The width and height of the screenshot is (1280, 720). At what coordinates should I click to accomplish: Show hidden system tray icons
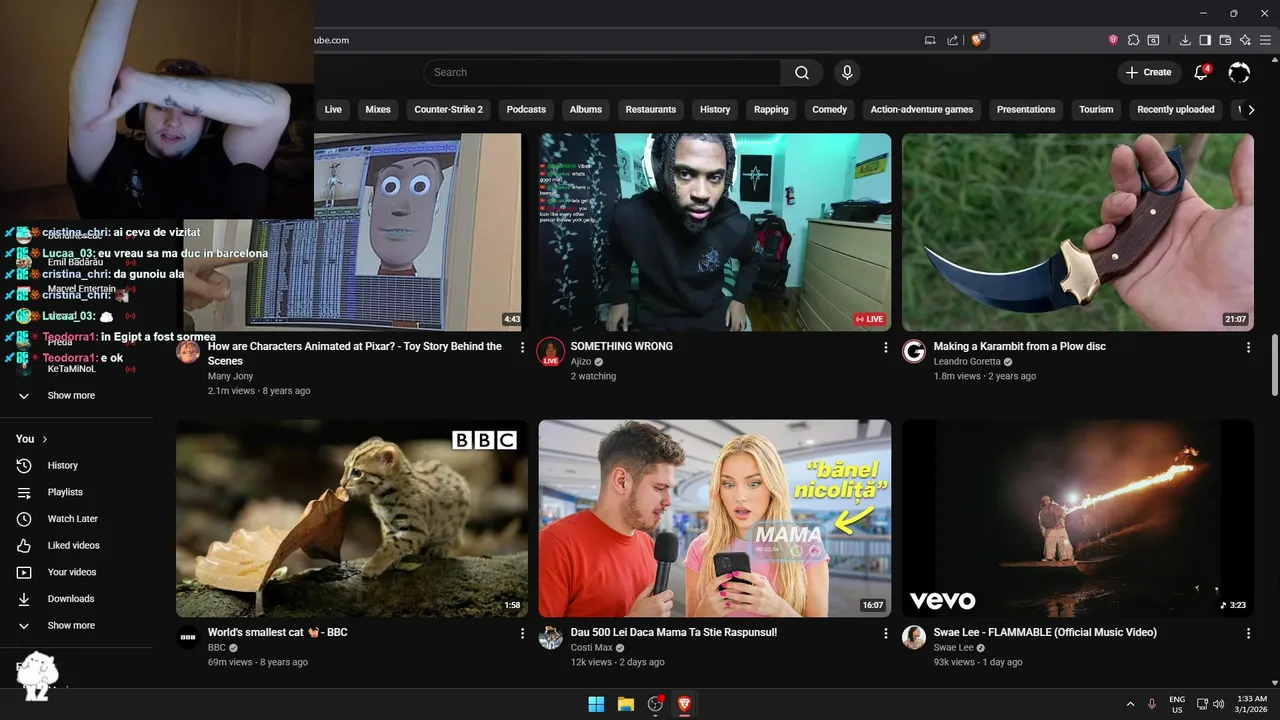pyautogui.click(x=1131, y=704)
